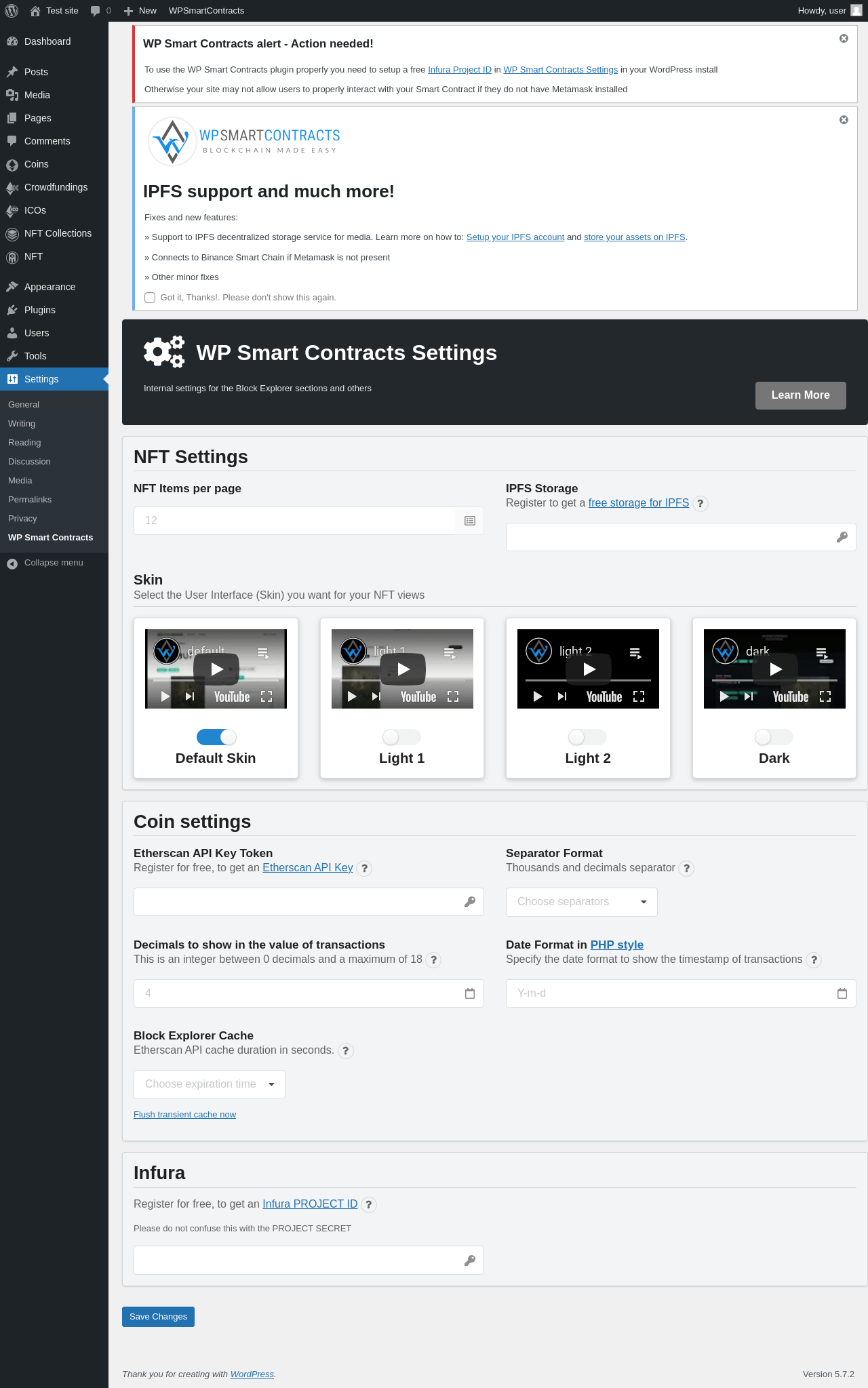Focus the transaction decimals field
868x1388 pixels.
(309, 993)
